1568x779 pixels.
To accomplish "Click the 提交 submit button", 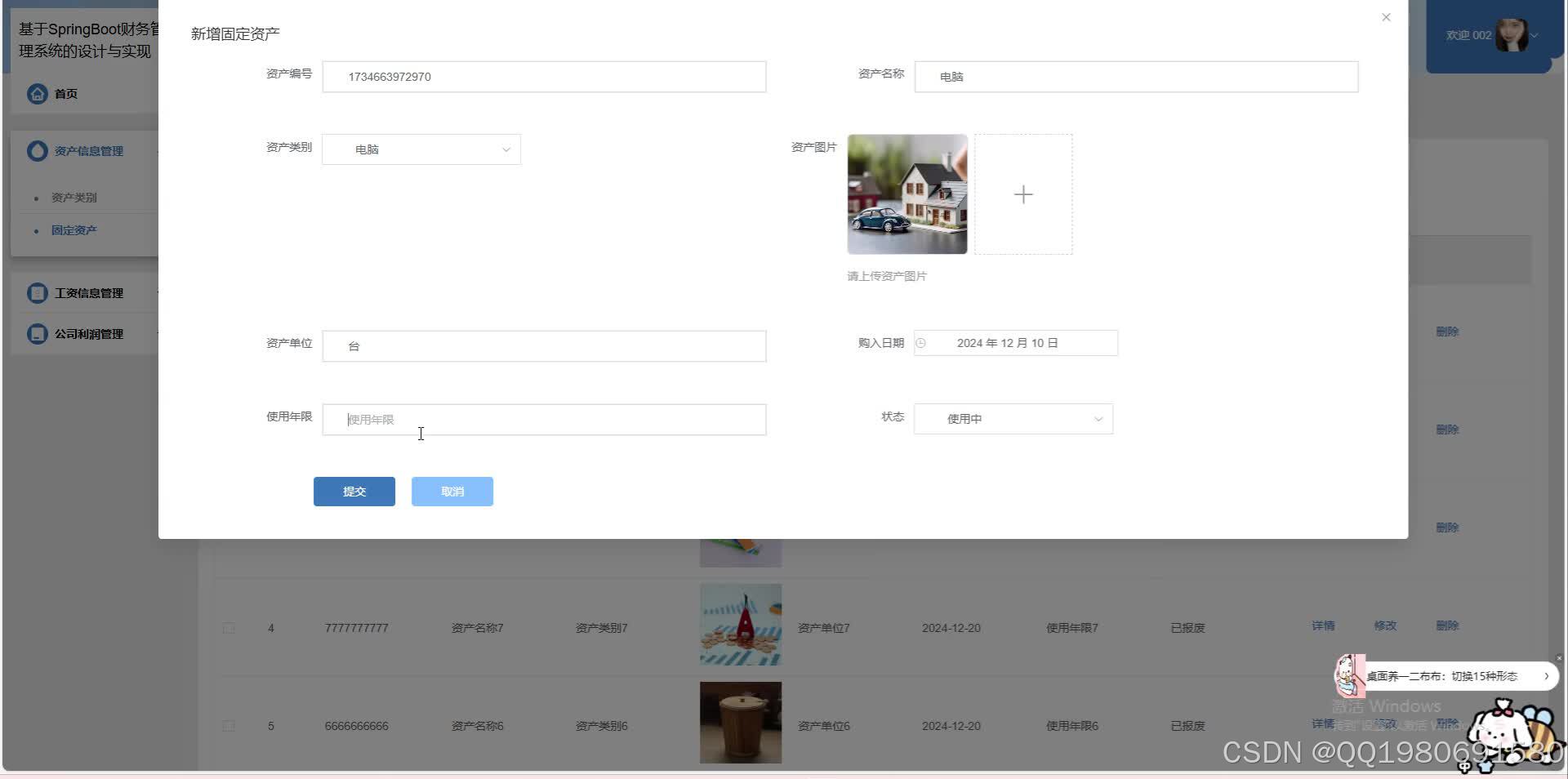I will (354, 491).
